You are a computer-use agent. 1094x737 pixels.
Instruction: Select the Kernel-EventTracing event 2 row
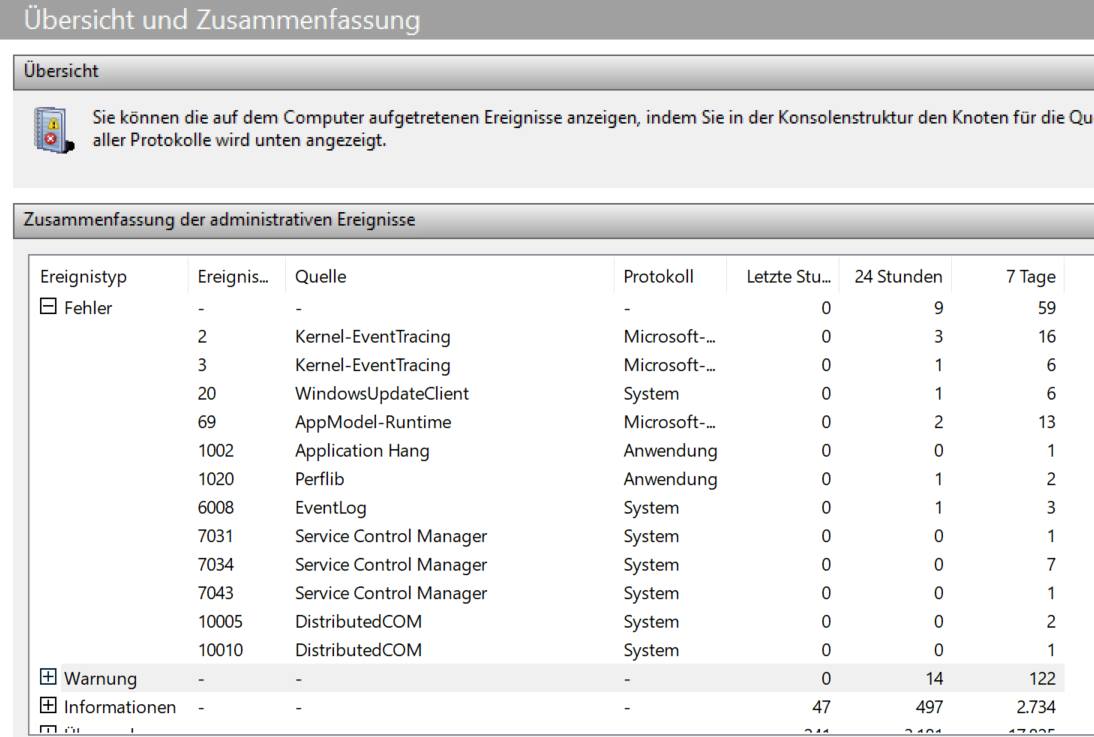[372, 337]
